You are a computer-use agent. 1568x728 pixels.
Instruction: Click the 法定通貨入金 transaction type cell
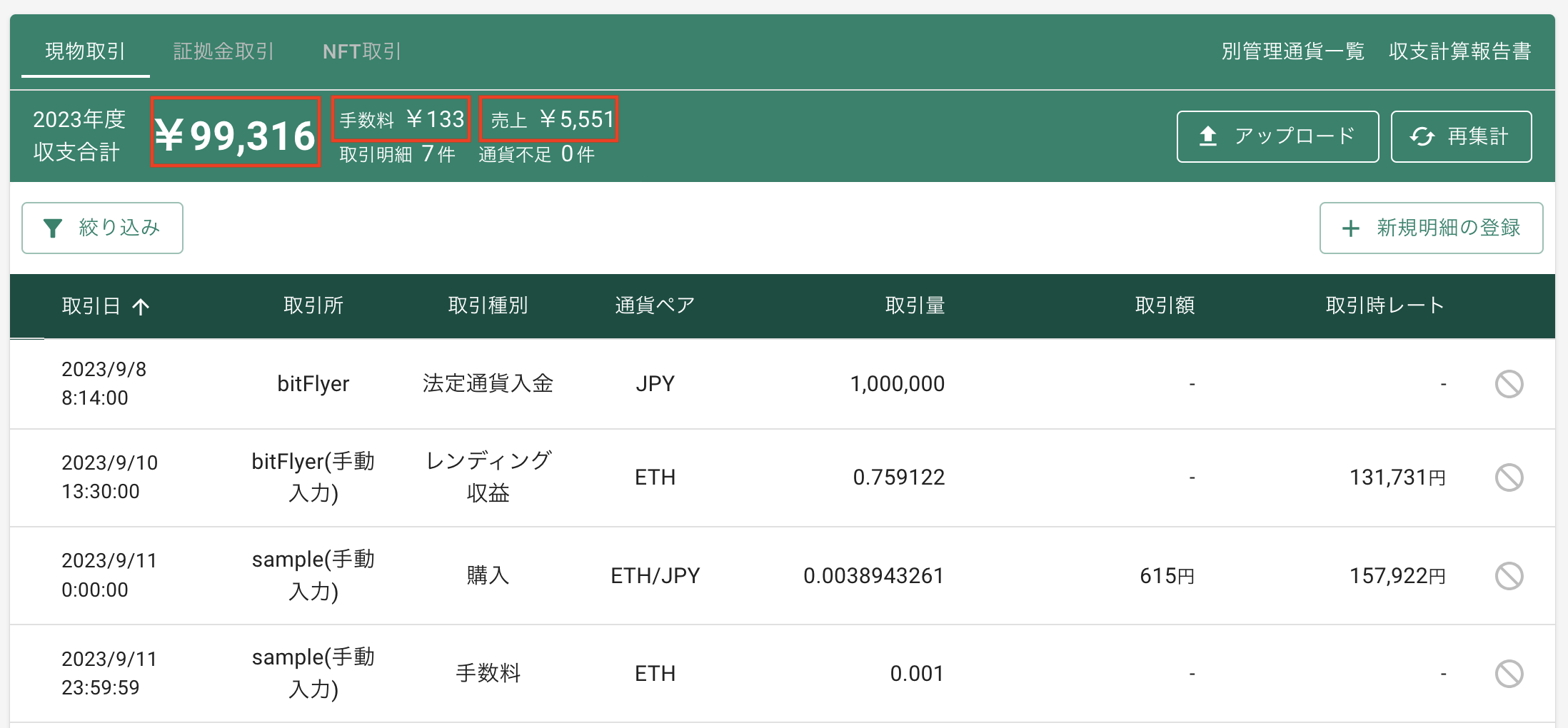coord(488,383)
